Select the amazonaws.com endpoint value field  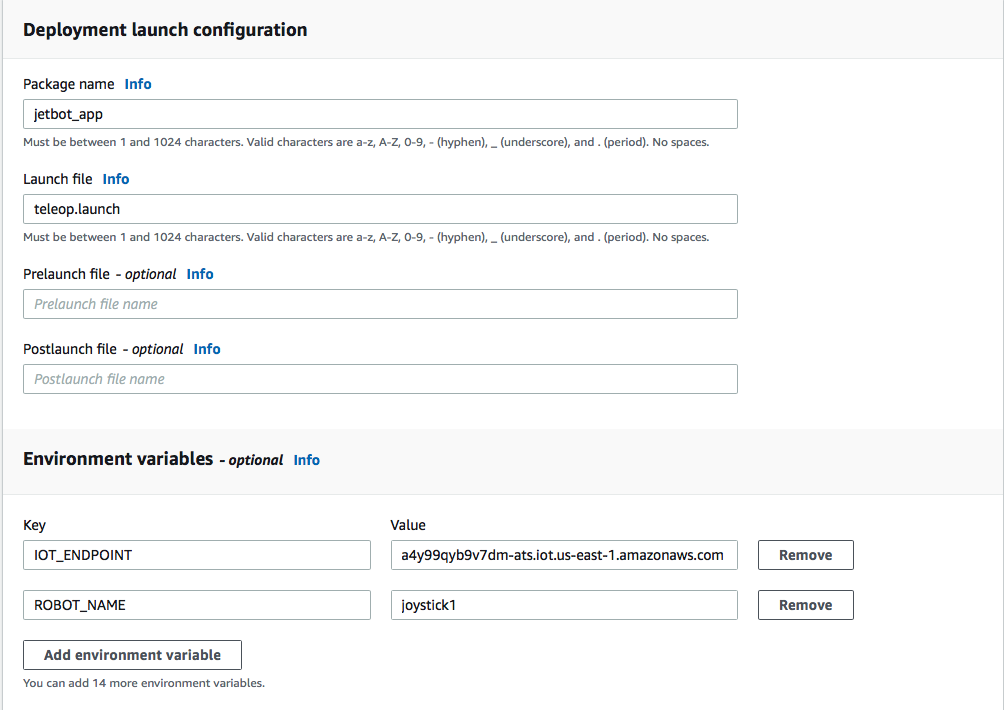tap(564, 555)
